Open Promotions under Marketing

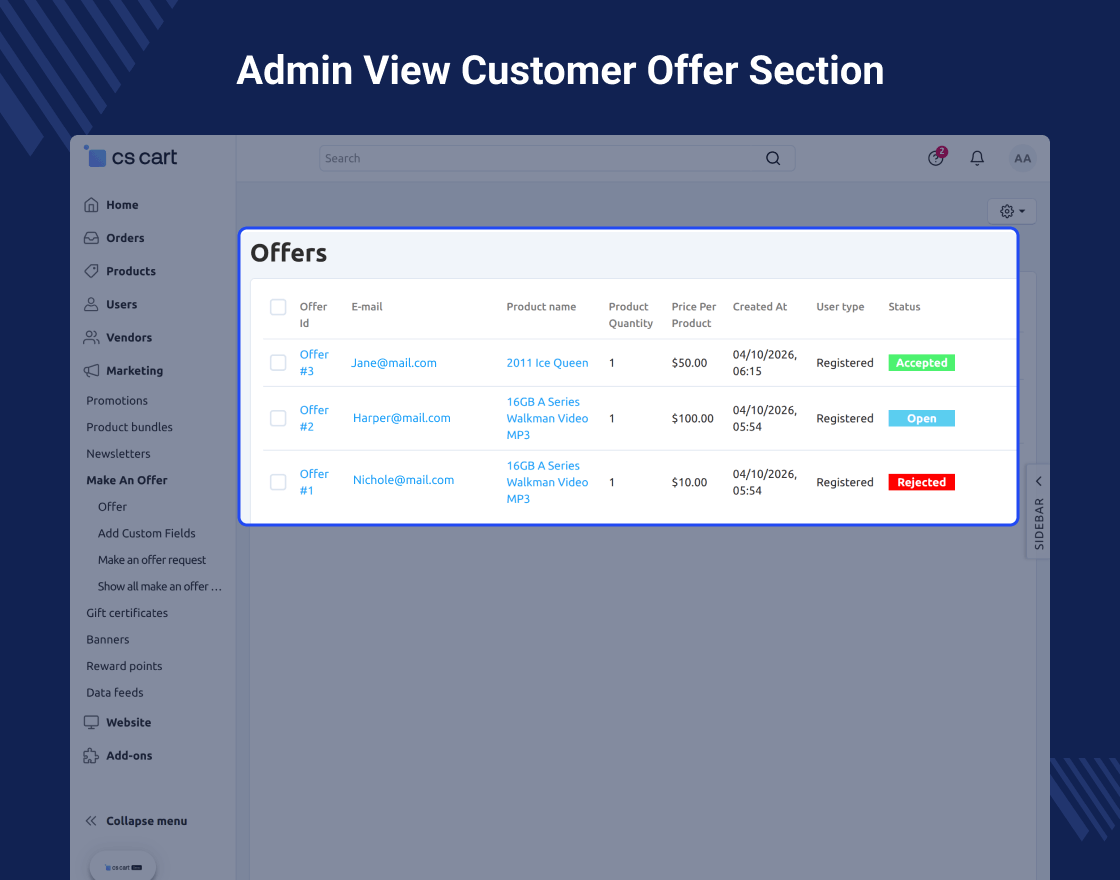click(117, 401)
